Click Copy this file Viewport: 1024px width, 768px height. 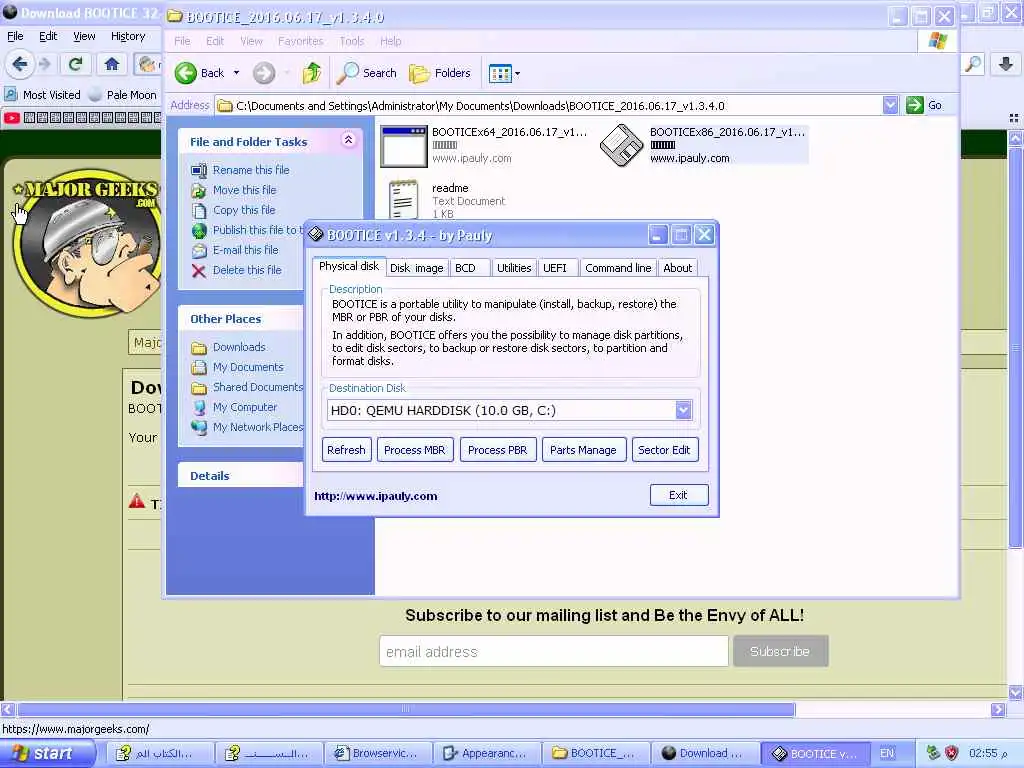244,210
